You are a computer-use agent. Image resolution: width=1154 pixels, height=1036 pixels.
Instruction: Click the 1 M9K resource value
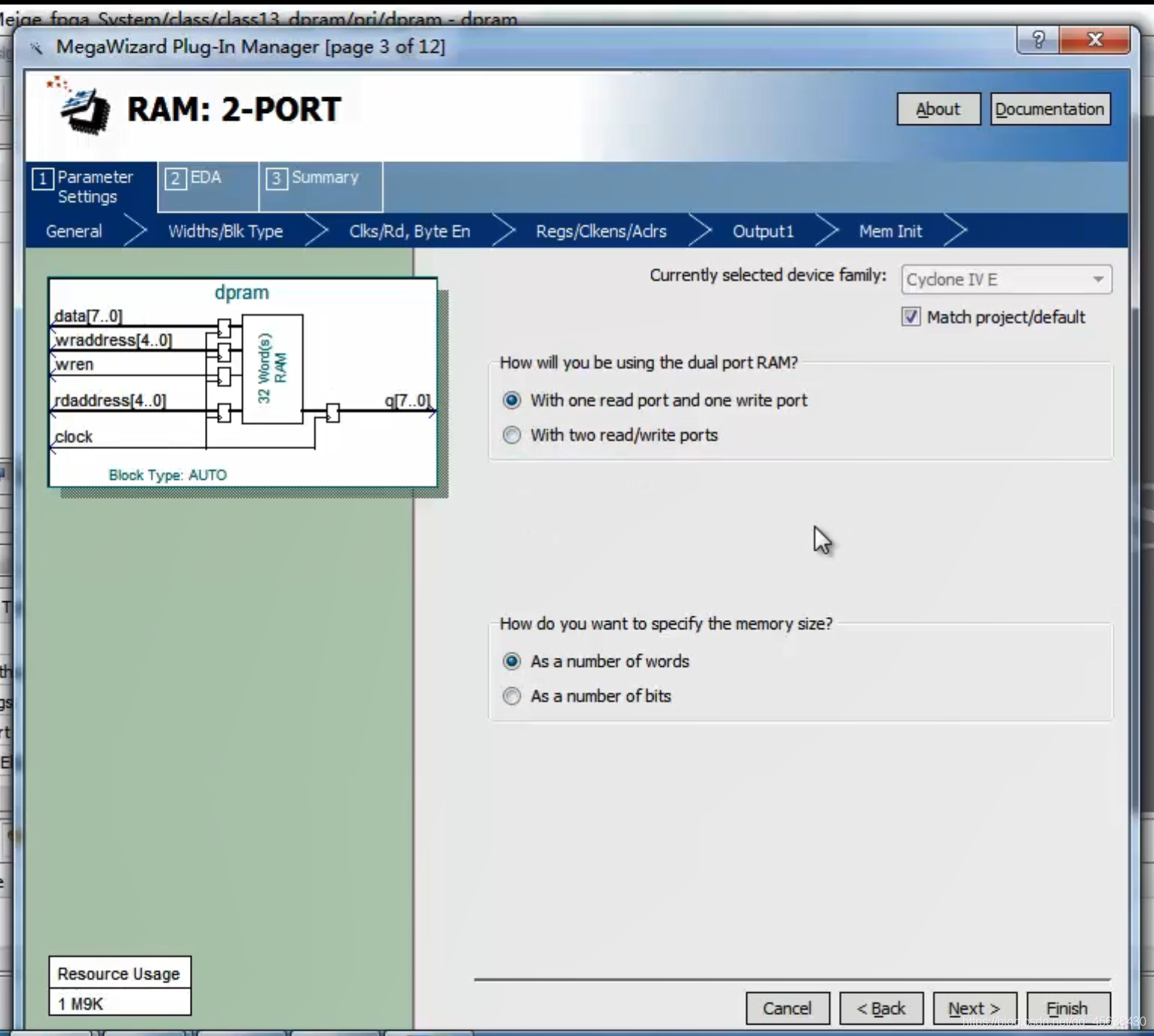[81, 1004]
